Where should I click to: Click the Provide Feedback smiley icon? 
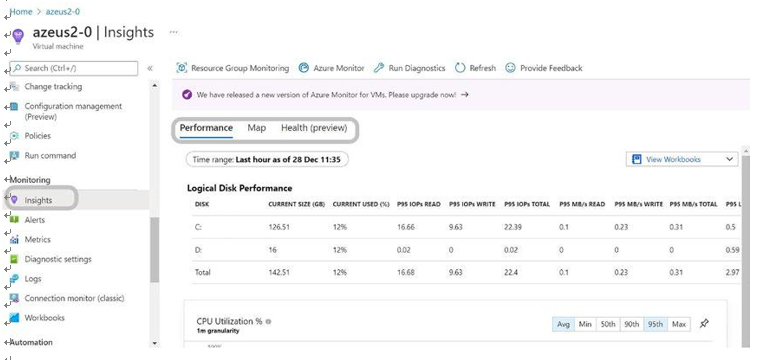510,68
